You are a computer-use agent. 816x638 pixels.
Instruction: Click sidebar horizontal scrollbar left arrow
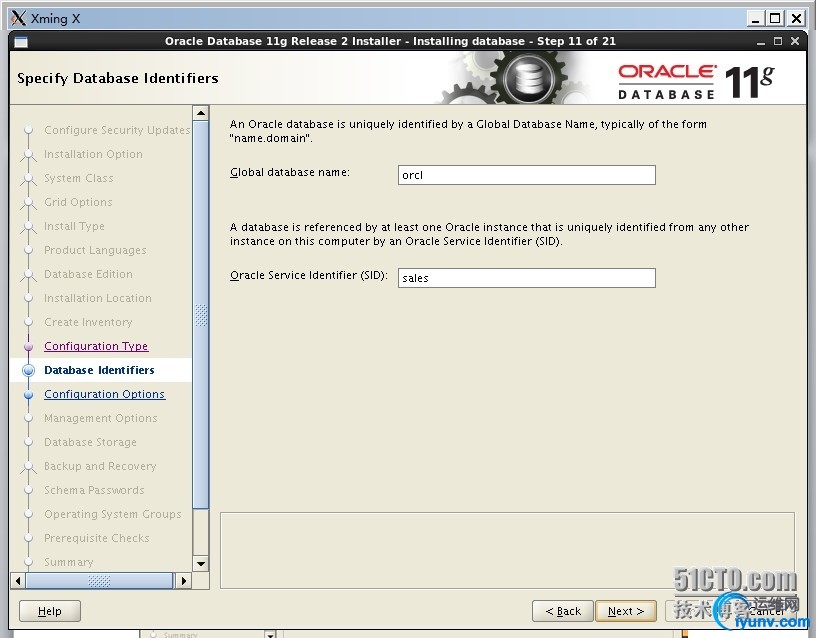[18, 580]
